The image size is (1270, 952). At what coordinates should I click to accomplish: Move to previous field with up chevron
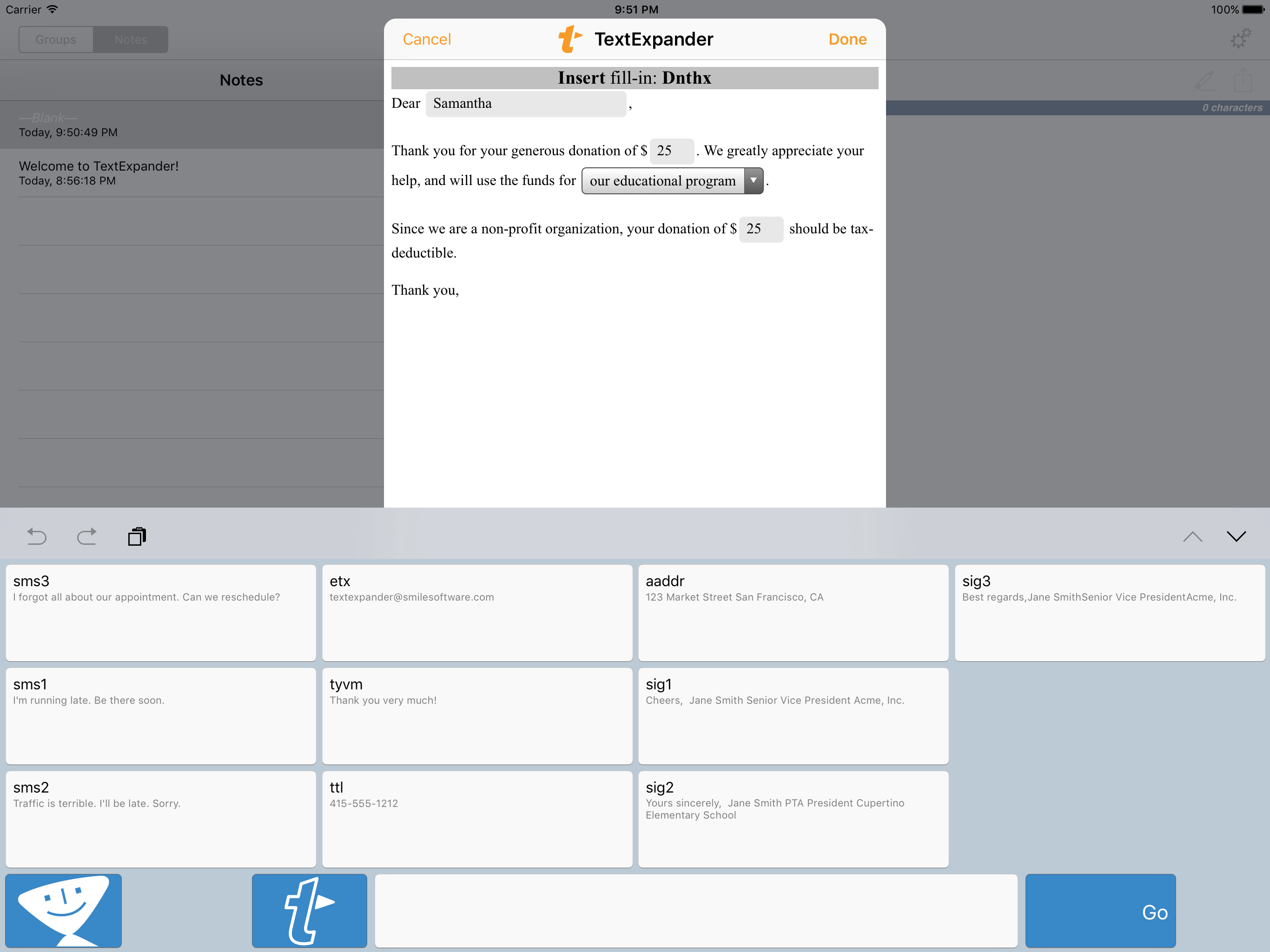[1192, 536]
